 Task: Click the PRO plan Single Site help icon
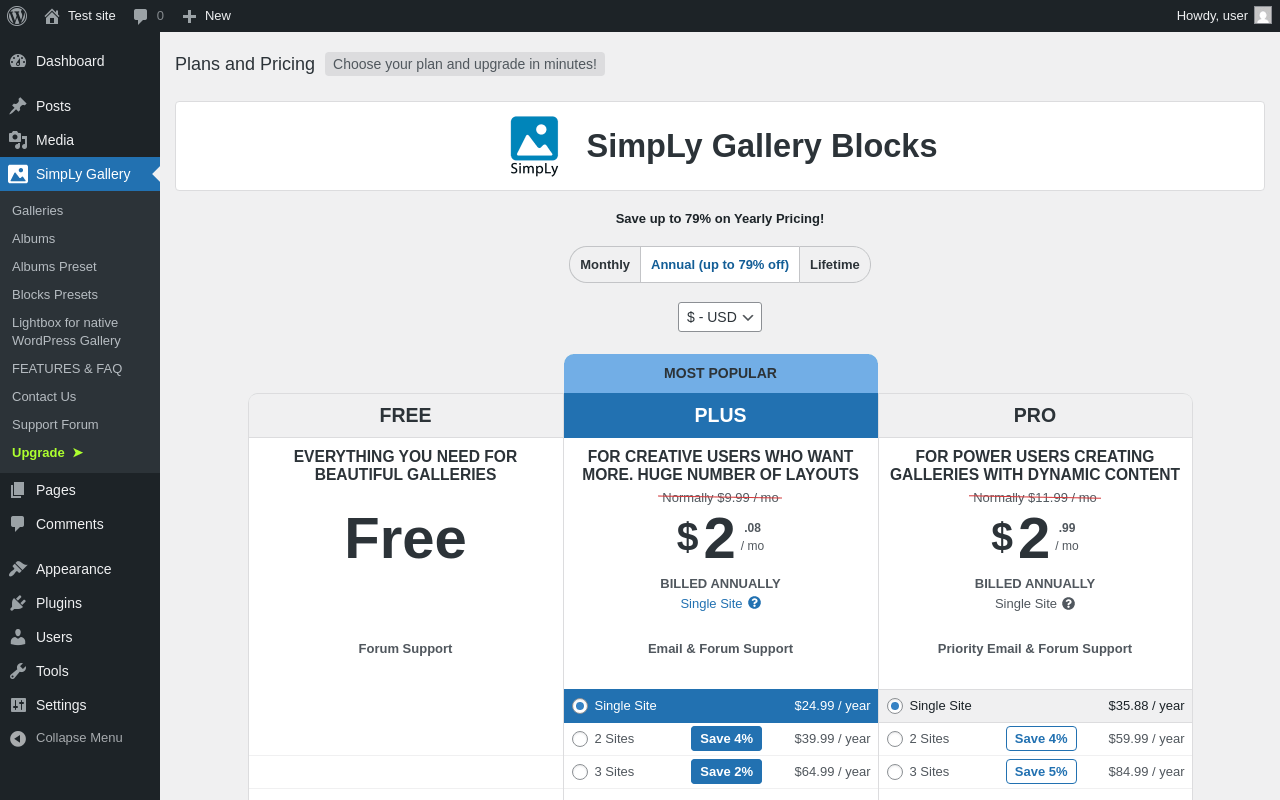(x=1068, y=604)
